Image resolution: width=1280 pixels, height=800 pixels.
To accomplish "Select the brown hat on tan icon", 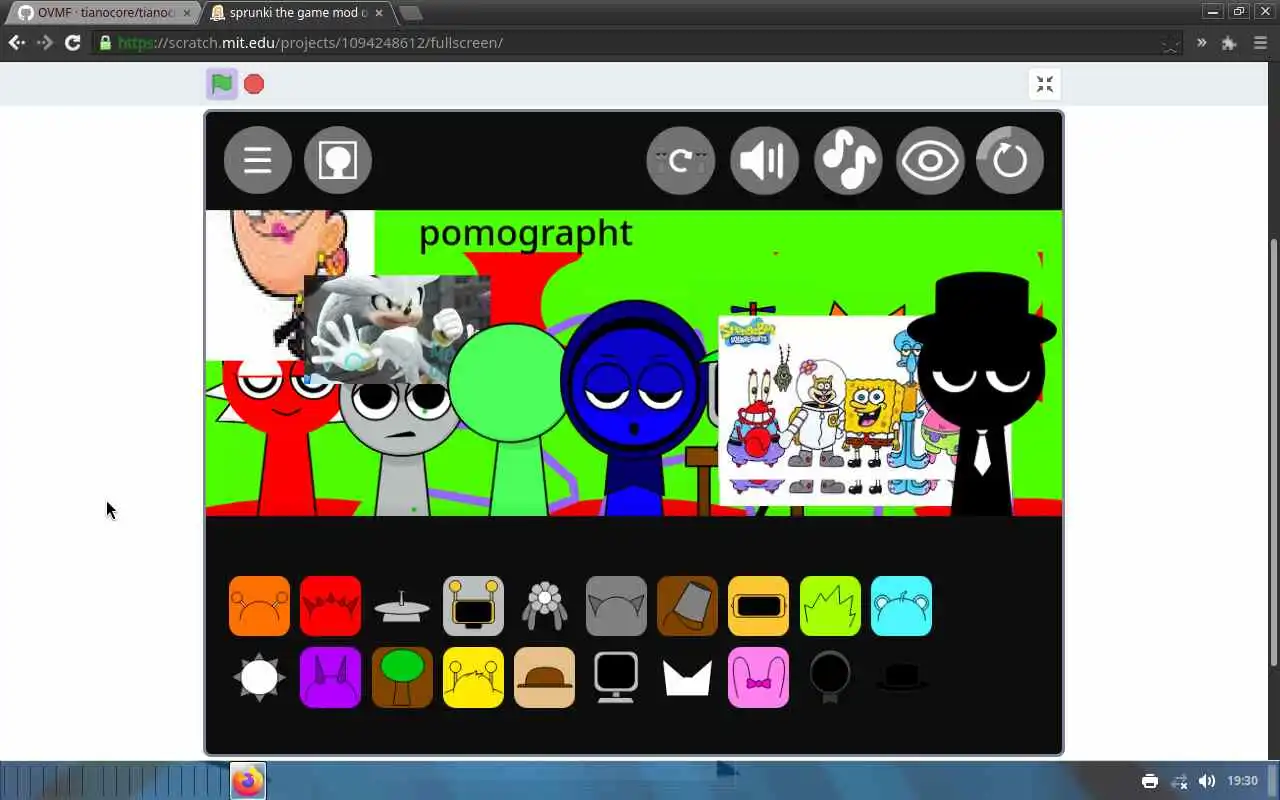I will coord(544,677).
